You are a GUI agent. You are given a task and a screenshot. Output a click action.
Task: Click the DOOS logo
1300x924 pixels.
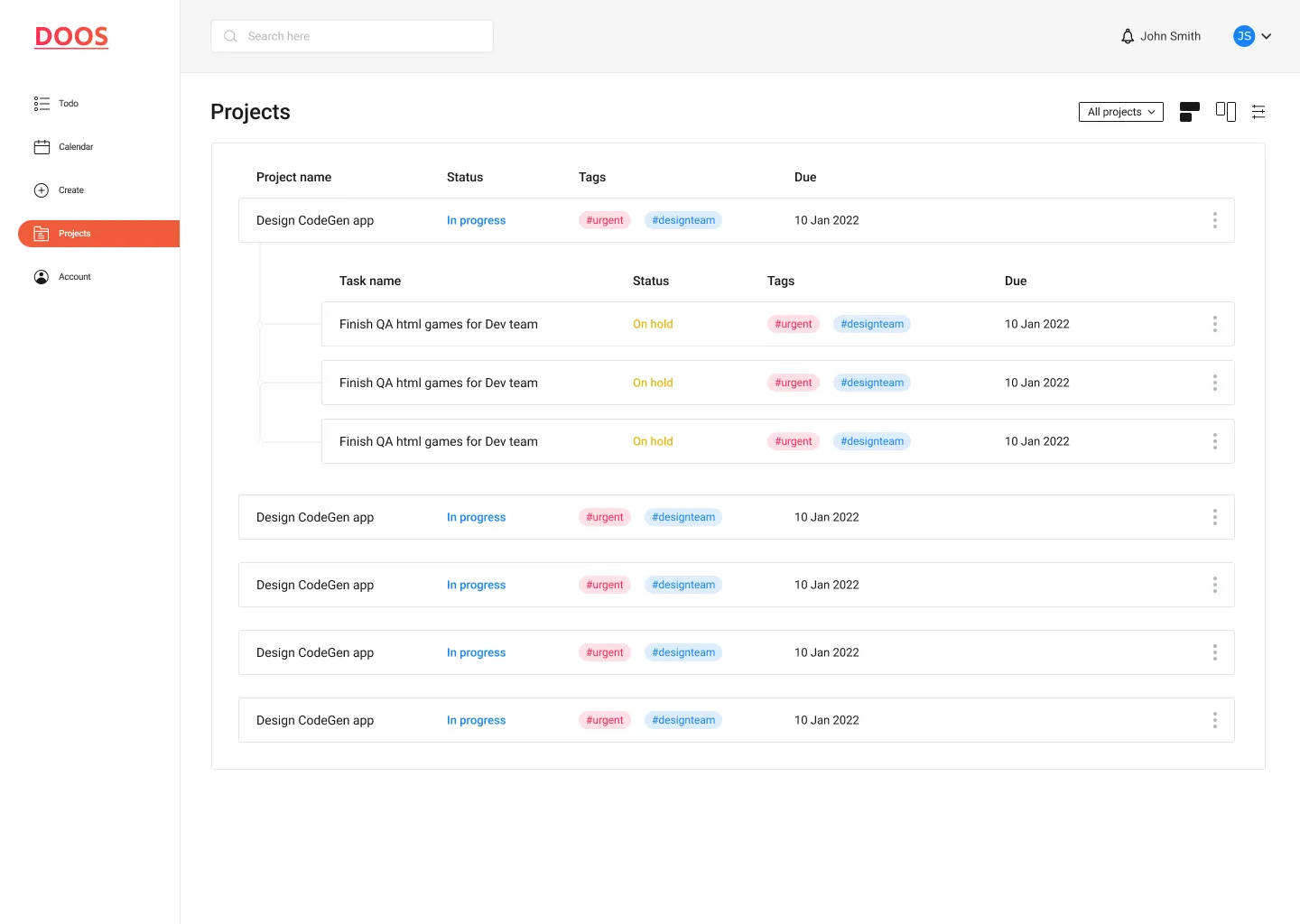(71, 37)
